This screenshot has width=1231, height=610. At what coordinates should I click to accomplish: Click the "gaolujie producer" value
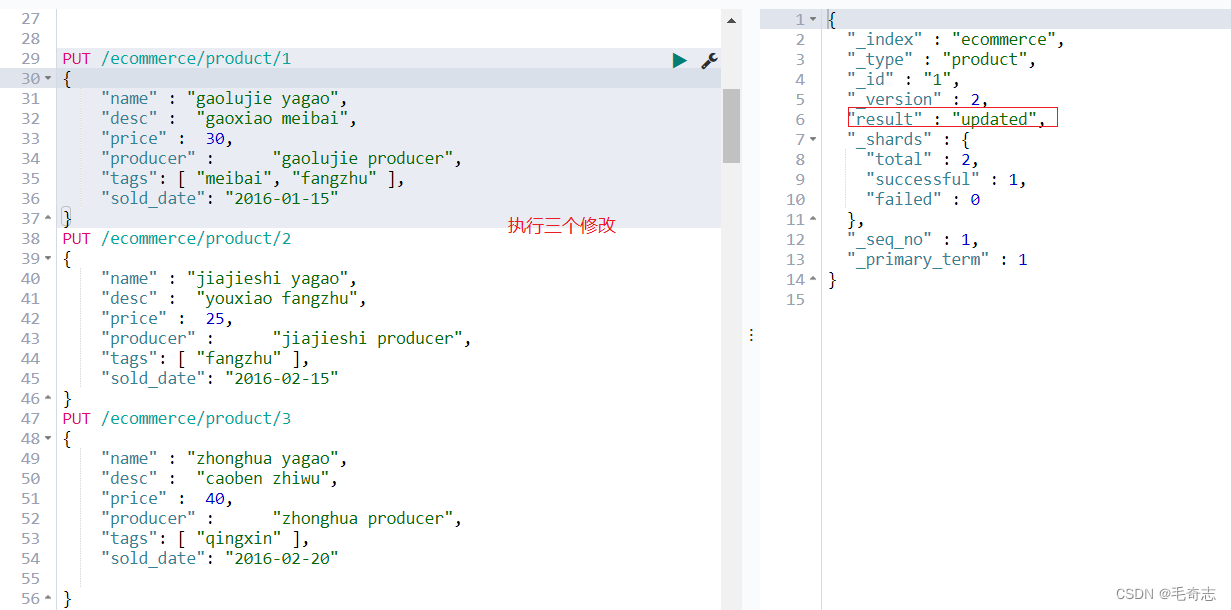click(x=365, y=159)
